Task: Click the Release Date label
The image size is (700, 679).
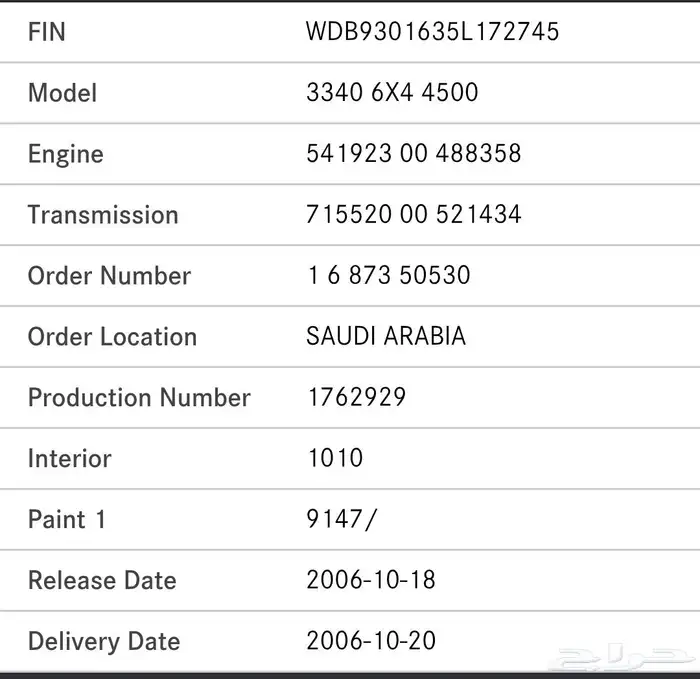Action: click(x=102, y=581)
